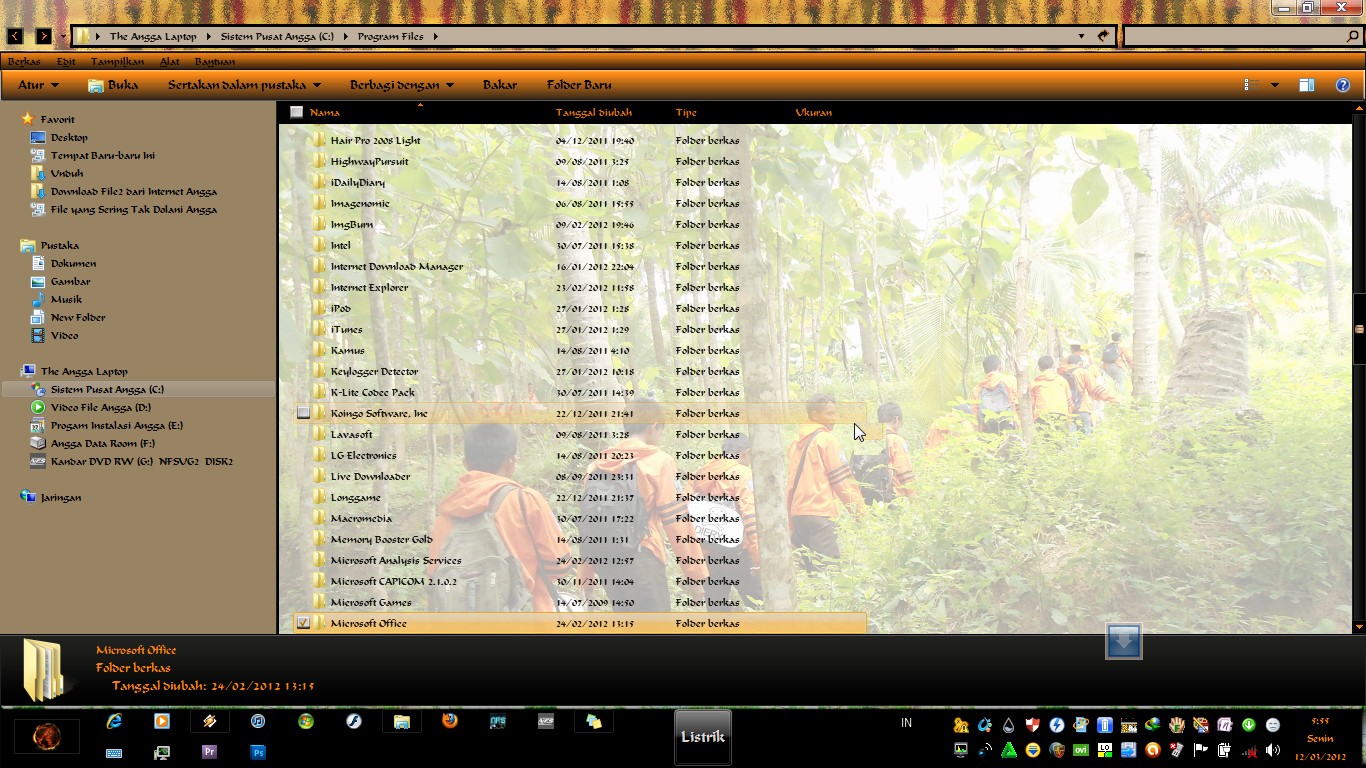Screen dimensions: 1366x768
Task: Click in the search input field
Action: tap(1234, 36)
